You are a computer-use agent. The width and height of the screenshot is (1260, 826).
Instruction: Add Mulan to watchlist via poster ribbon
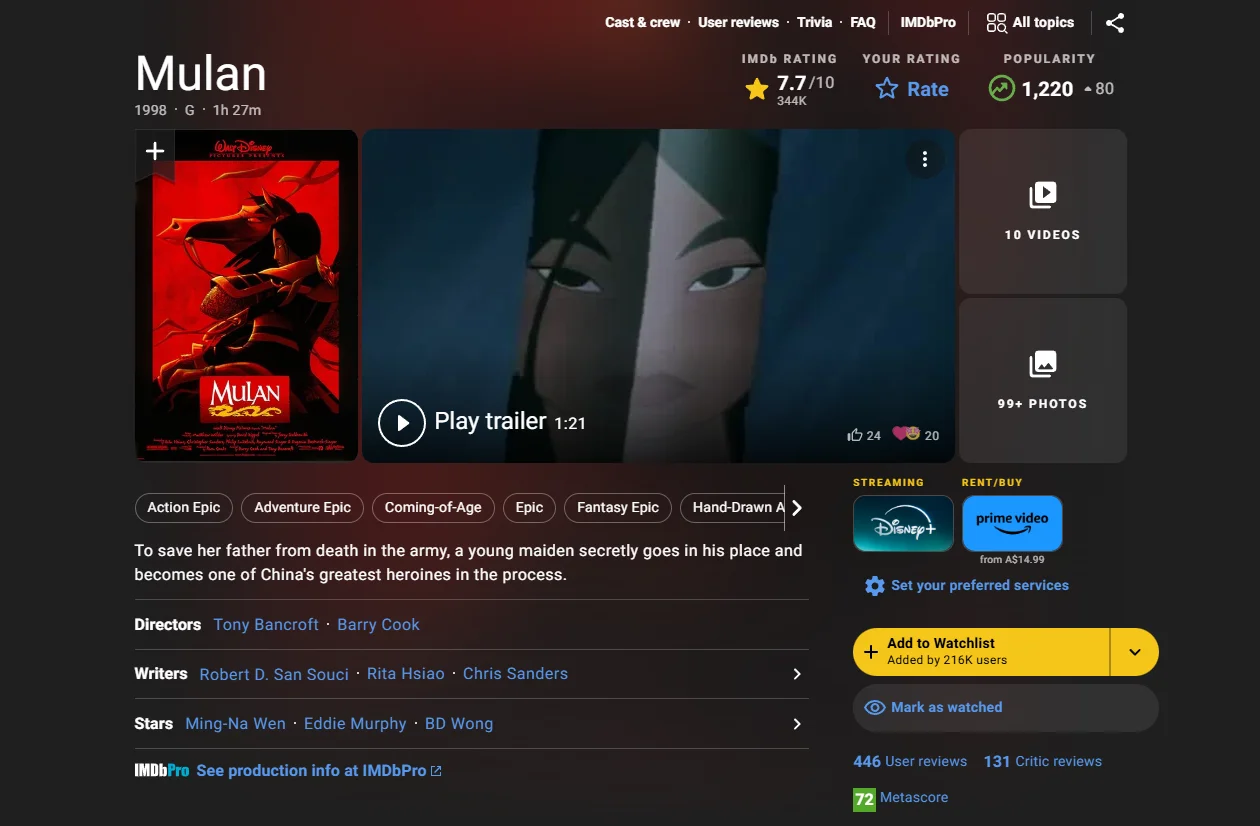pos(154,151)
